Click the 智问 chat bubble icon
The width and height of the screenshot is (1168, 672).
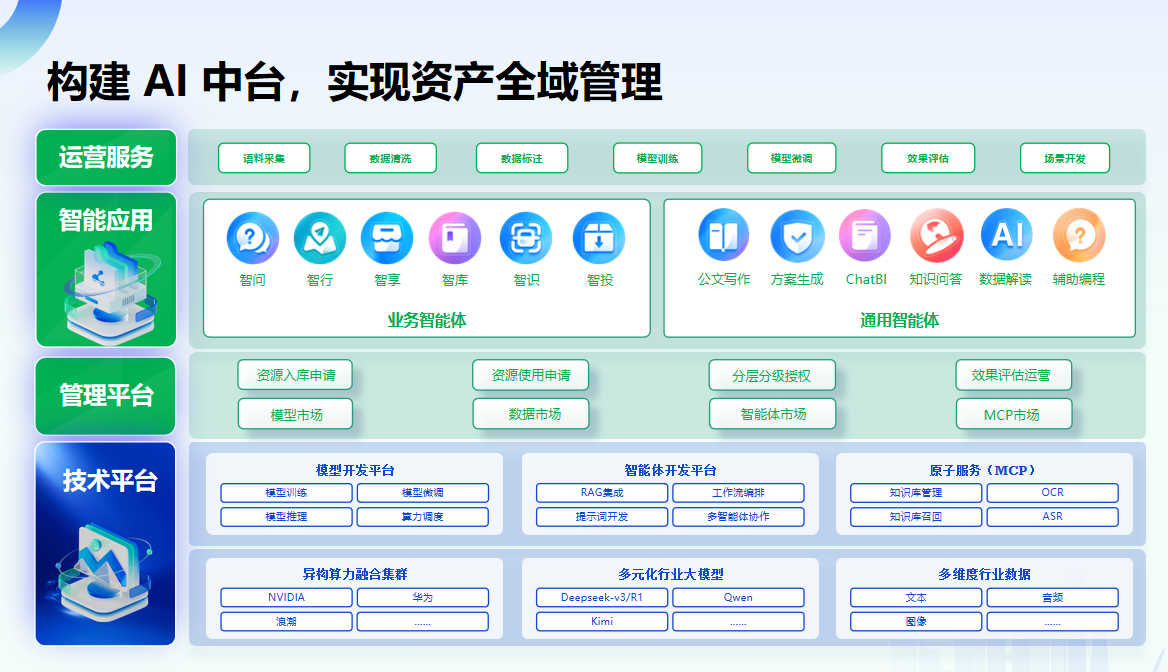click(253, 238)
